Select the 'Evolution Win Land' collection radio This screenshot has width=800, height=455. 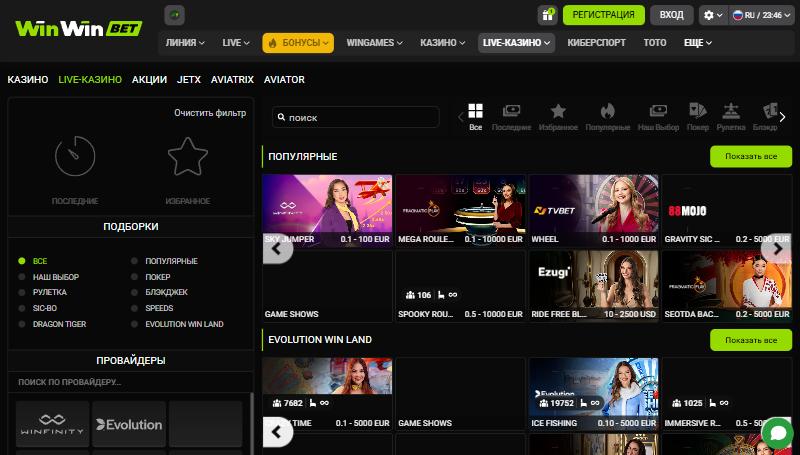pyautogui.click(x=134, y=324)
